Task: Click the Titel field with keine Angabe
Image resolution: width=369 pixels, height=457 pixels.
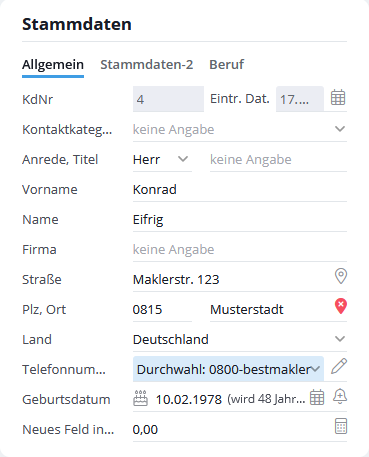Action: tap(278, 159)
